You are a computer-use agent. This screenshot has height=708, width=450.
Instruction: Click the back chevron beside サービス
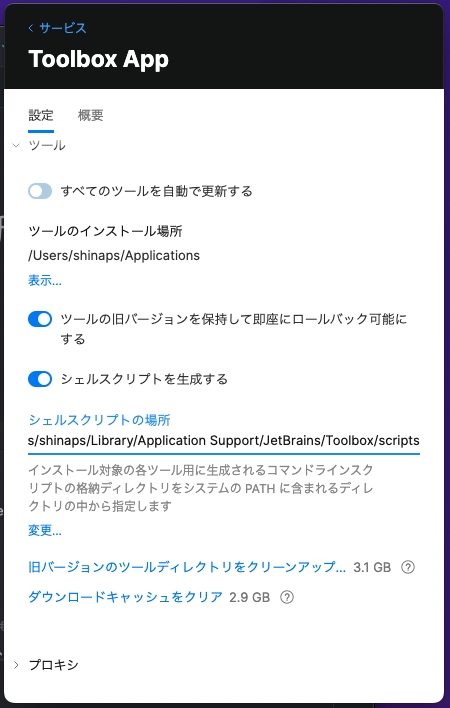tap(31, 28)
